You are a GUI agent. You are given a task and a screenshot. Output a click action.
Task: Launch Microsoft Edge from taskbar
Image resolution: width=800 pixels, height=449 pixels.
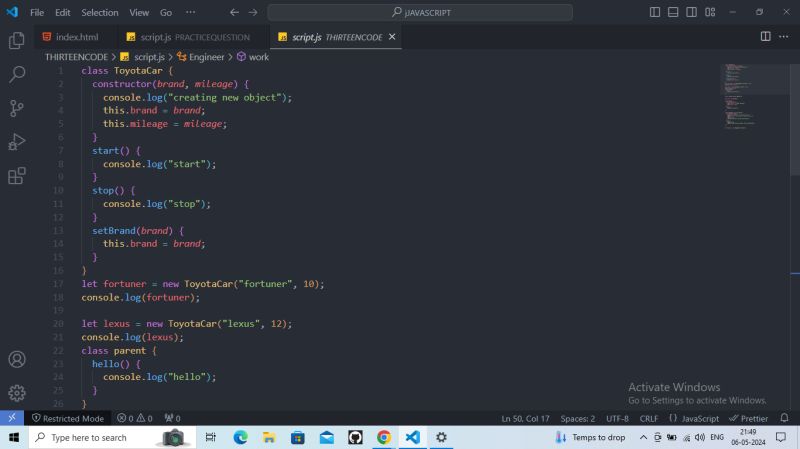pos(240,437)
